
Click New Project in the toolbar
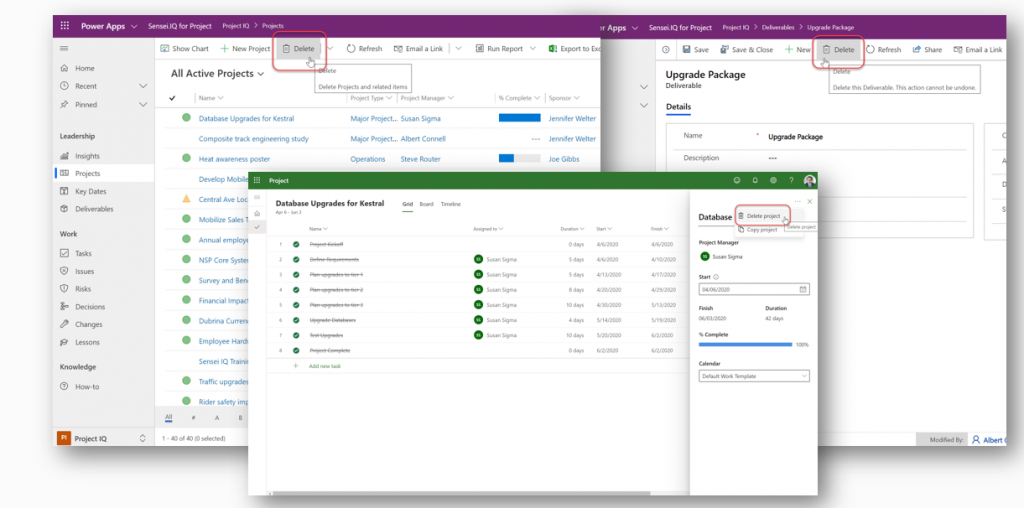(245, 49)
